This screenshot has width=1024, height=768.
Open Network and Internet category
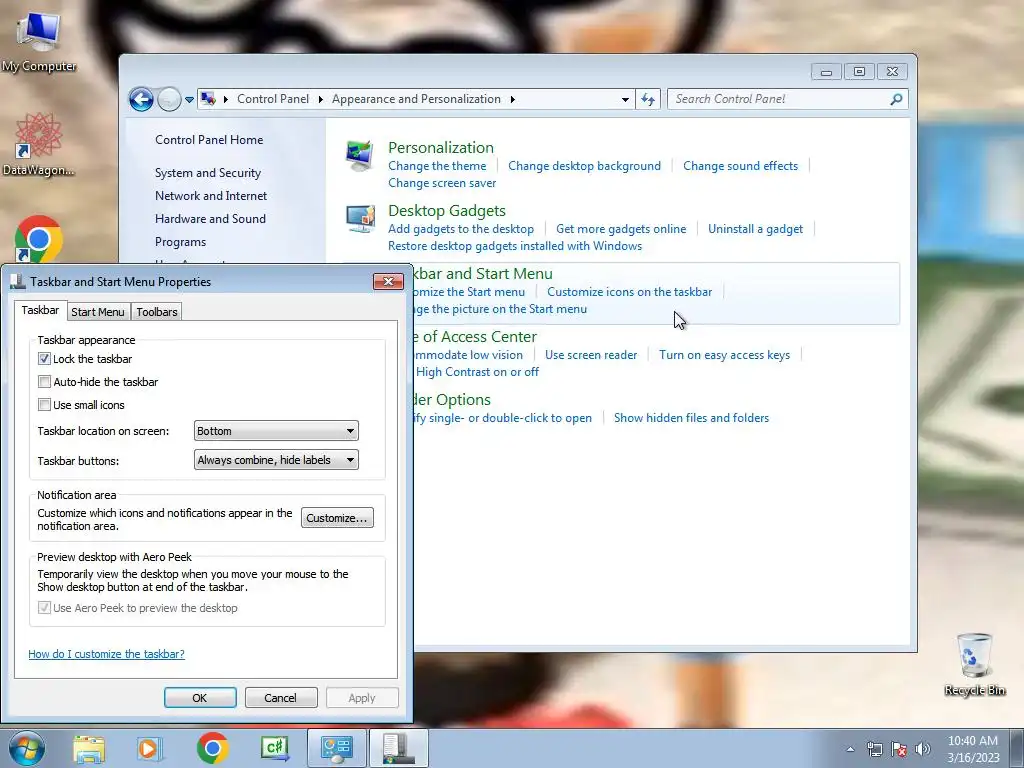point(211,196)
